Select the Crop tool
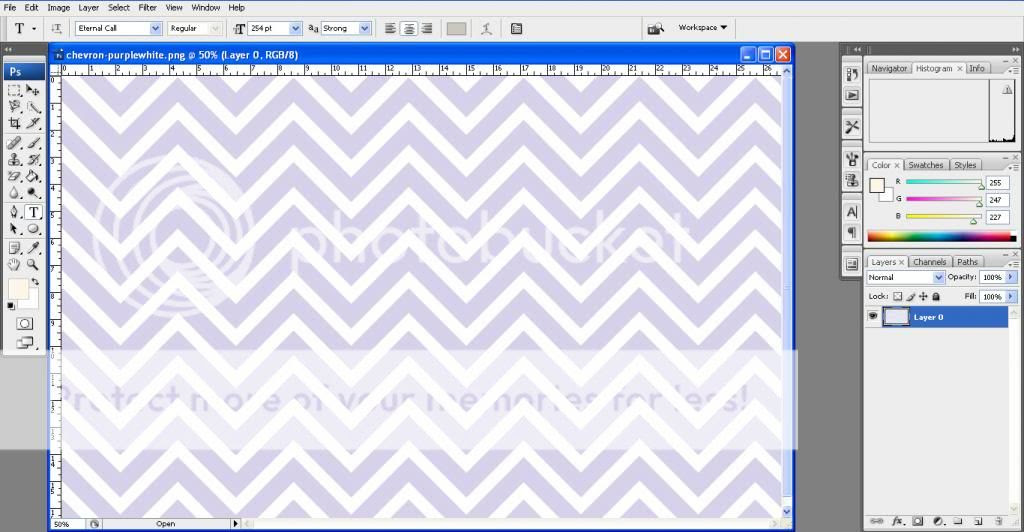This screenshot has width=1024, height=532. pyautogui.click(x=14, y=123)
